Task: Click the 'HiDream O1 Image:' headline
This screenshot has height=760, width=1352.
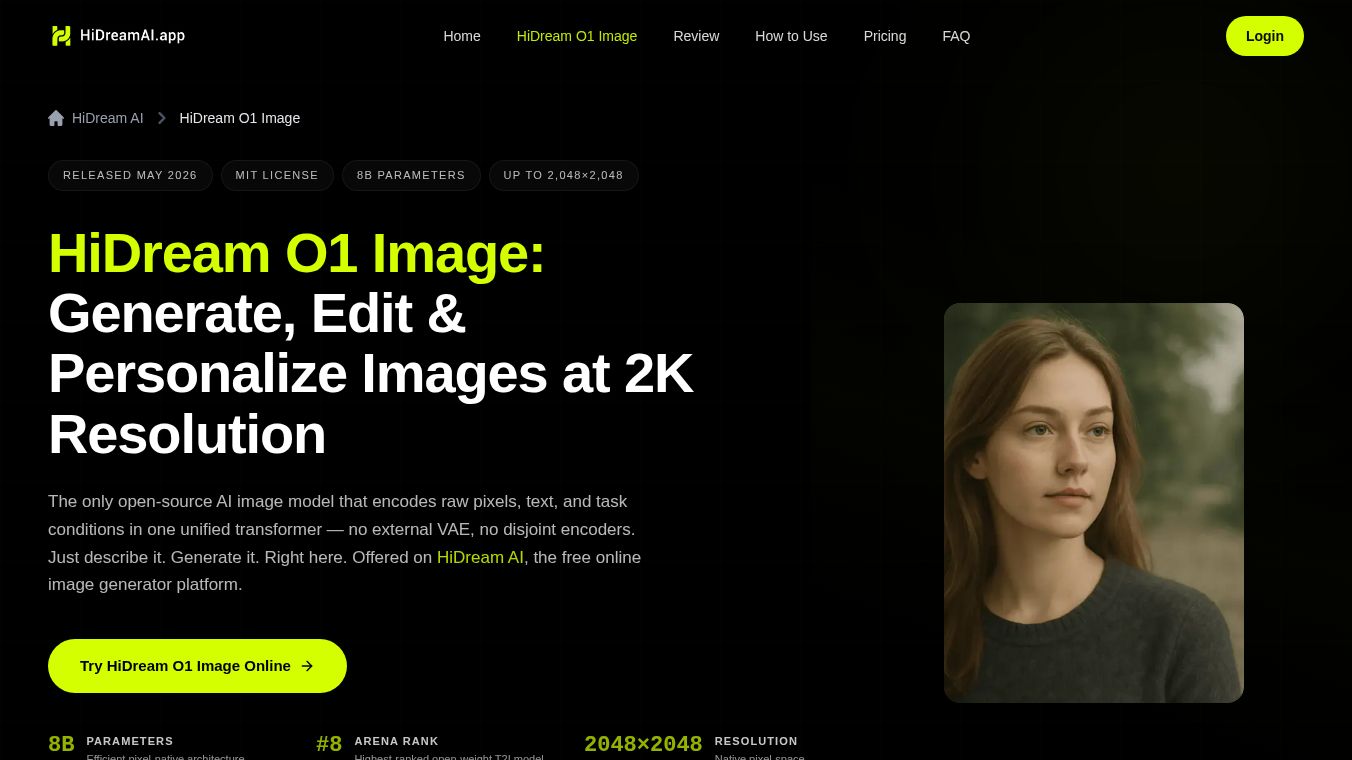Action: click(x=296, y=254)
